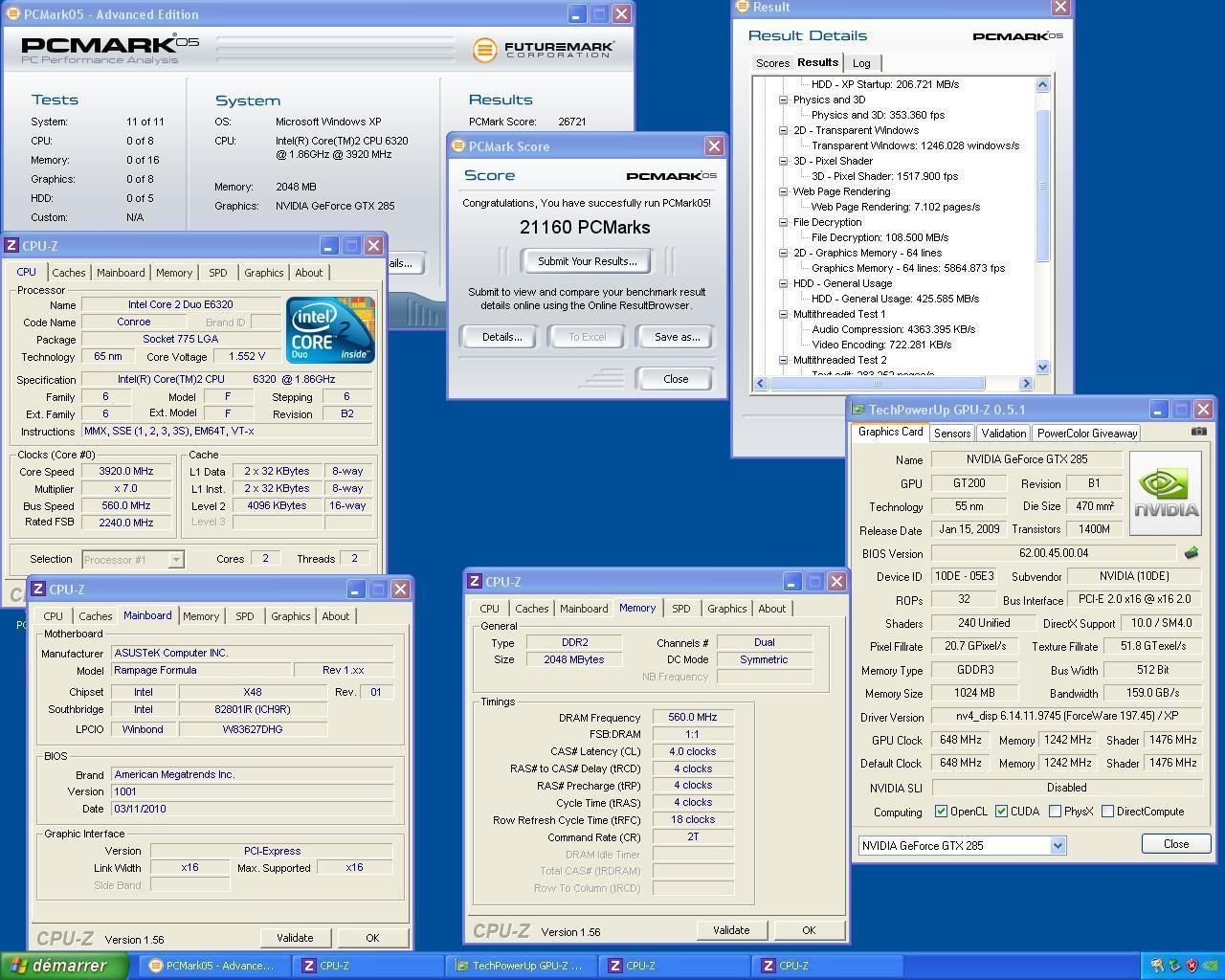The image size is (1225, 980).
Task: Open the PowerColor Giveaway tab
Action: tap(1087, 434)
